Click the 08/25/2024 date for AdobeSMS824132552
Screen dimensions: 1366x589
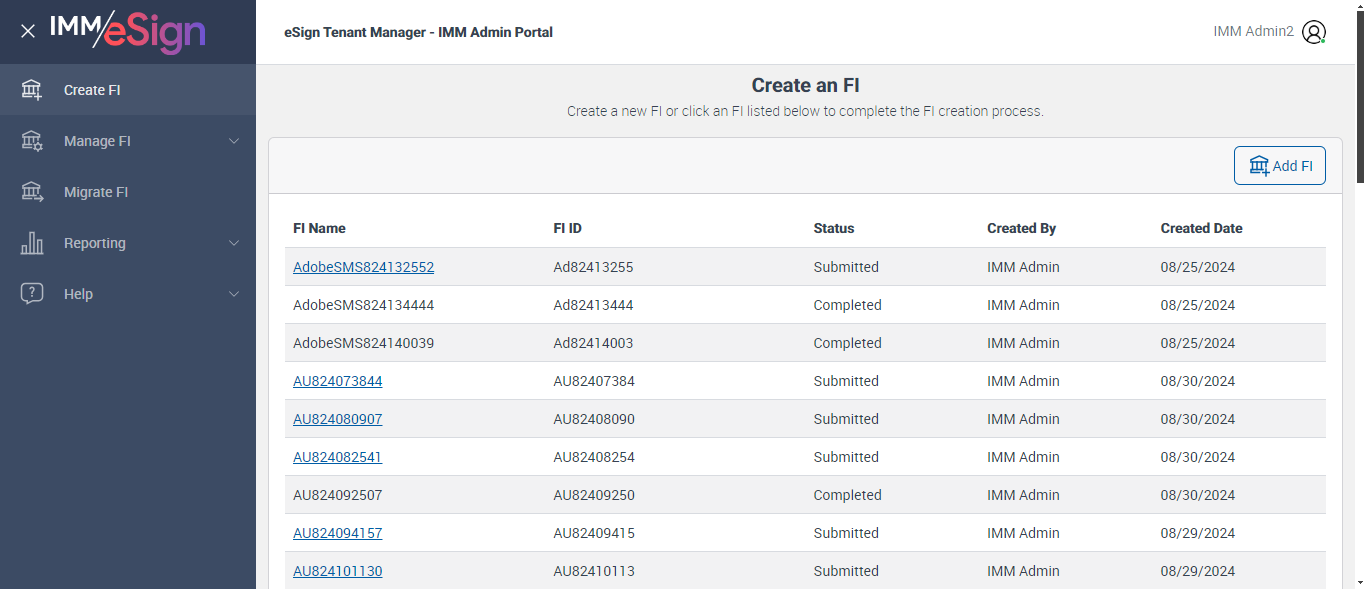1198,267
